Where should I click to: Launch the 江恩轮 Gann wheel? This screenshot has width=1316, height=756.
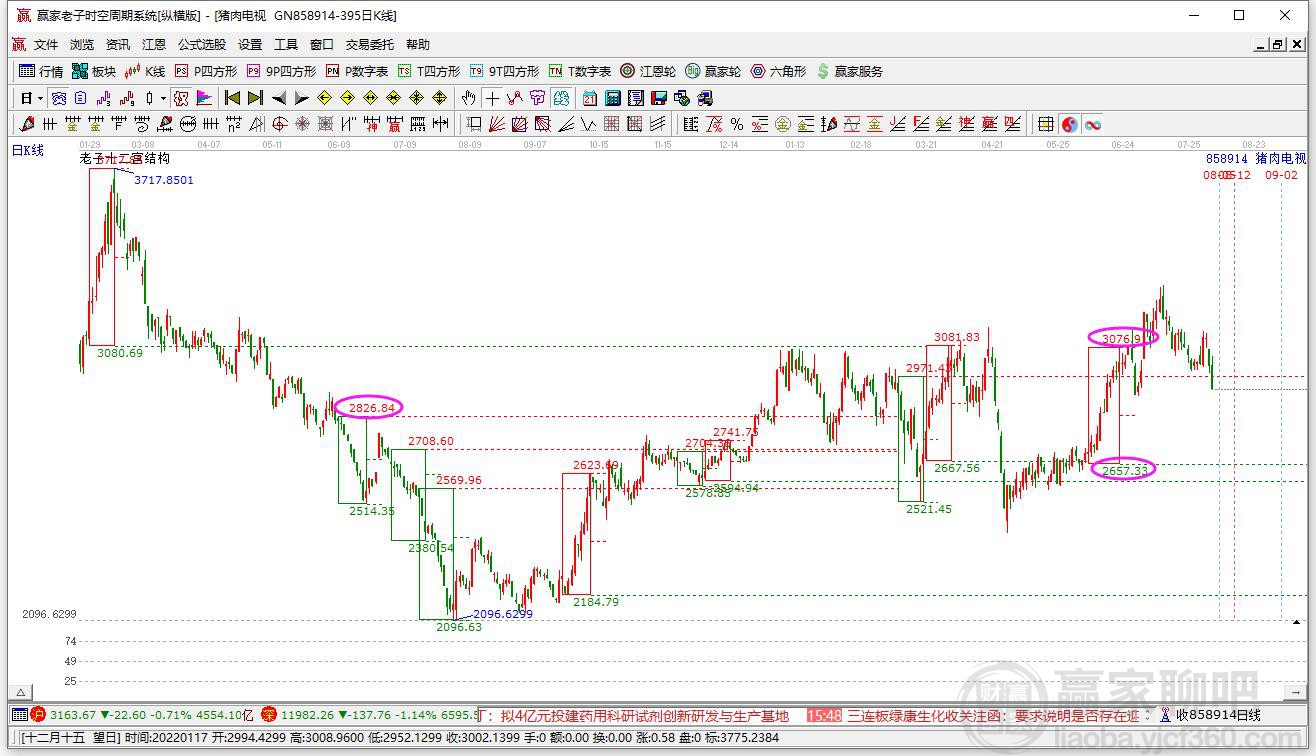click(648, 71)
